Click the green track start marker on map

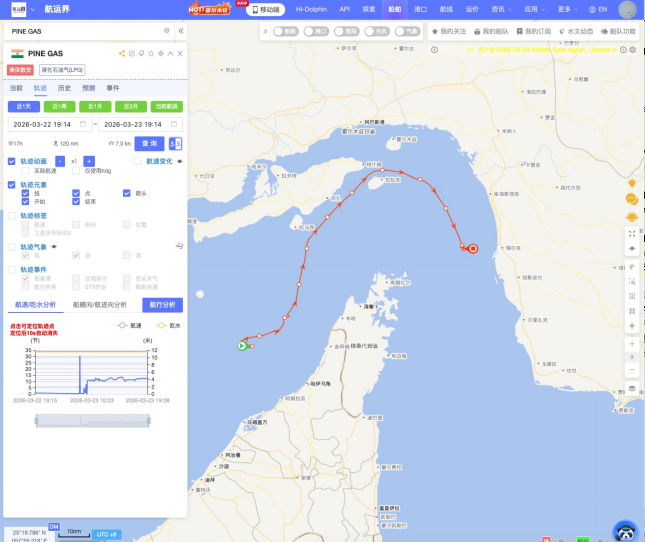tap(242, 346)
